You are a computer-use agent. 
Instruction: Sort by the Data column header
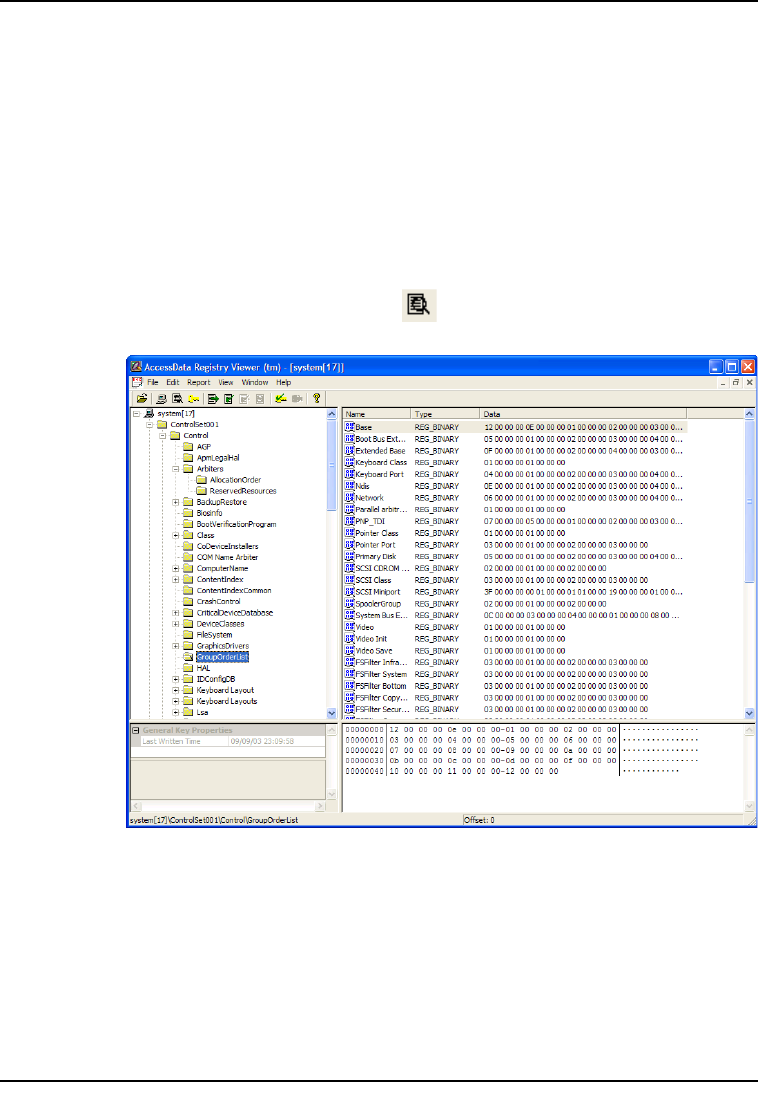(583, 414)
